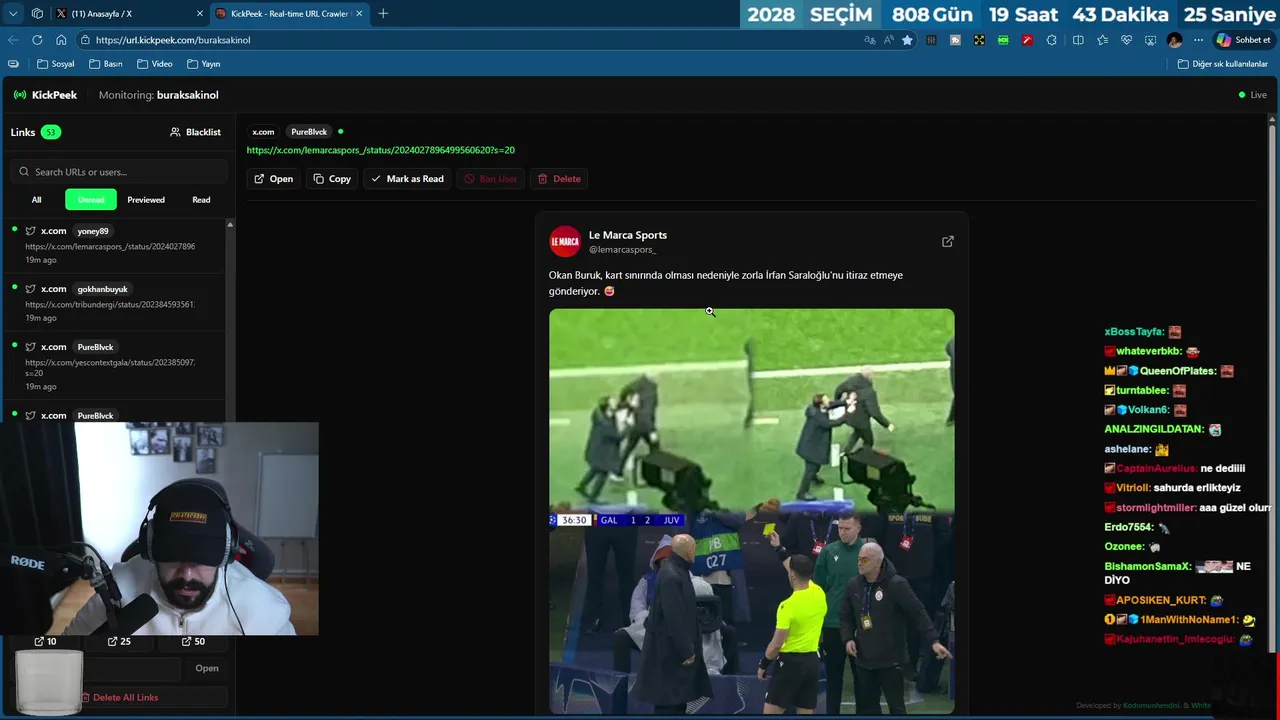Click the browser home icon
Image resolution: width=1280 pixels, height=720 pixels.
click(x=61, y=40)
